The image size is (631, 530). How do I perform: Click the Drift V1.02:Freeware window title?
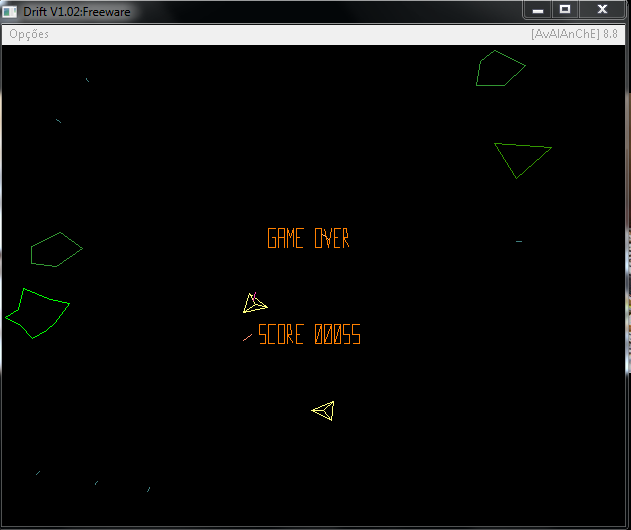pos(76,12)
